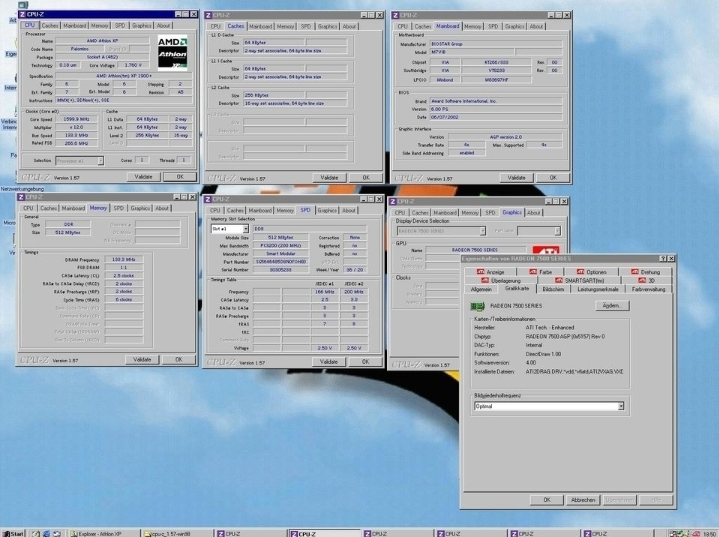Click the Z title icon of the CPU-Z Memory window

pyautogui.click(x=21, y=197)
